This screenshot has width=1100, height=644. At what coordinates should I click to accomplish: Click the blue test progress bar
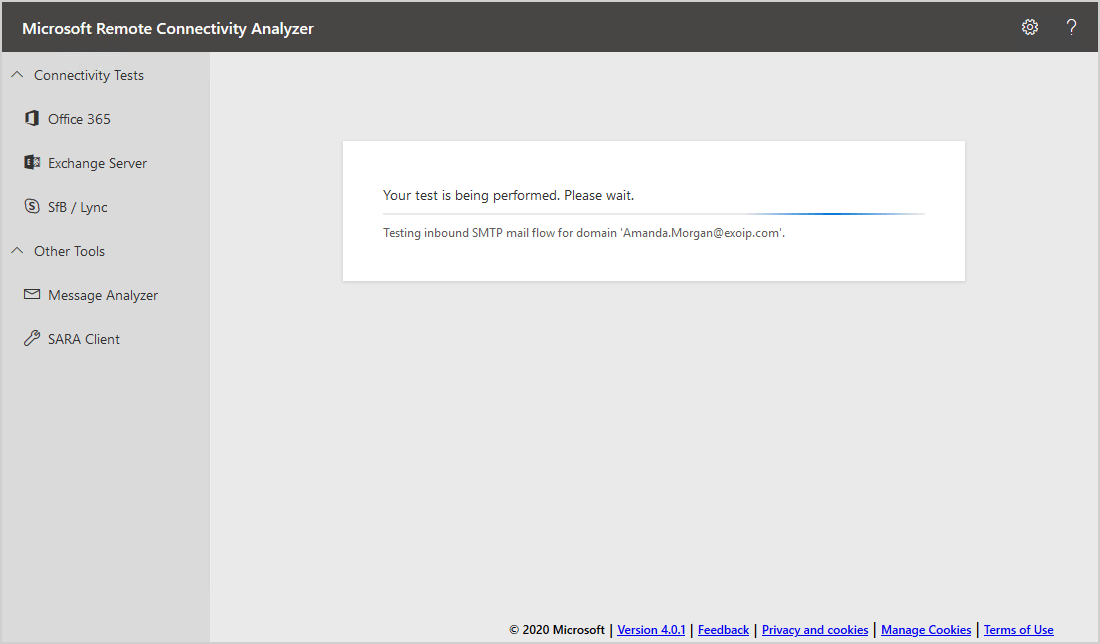[654, 213]
